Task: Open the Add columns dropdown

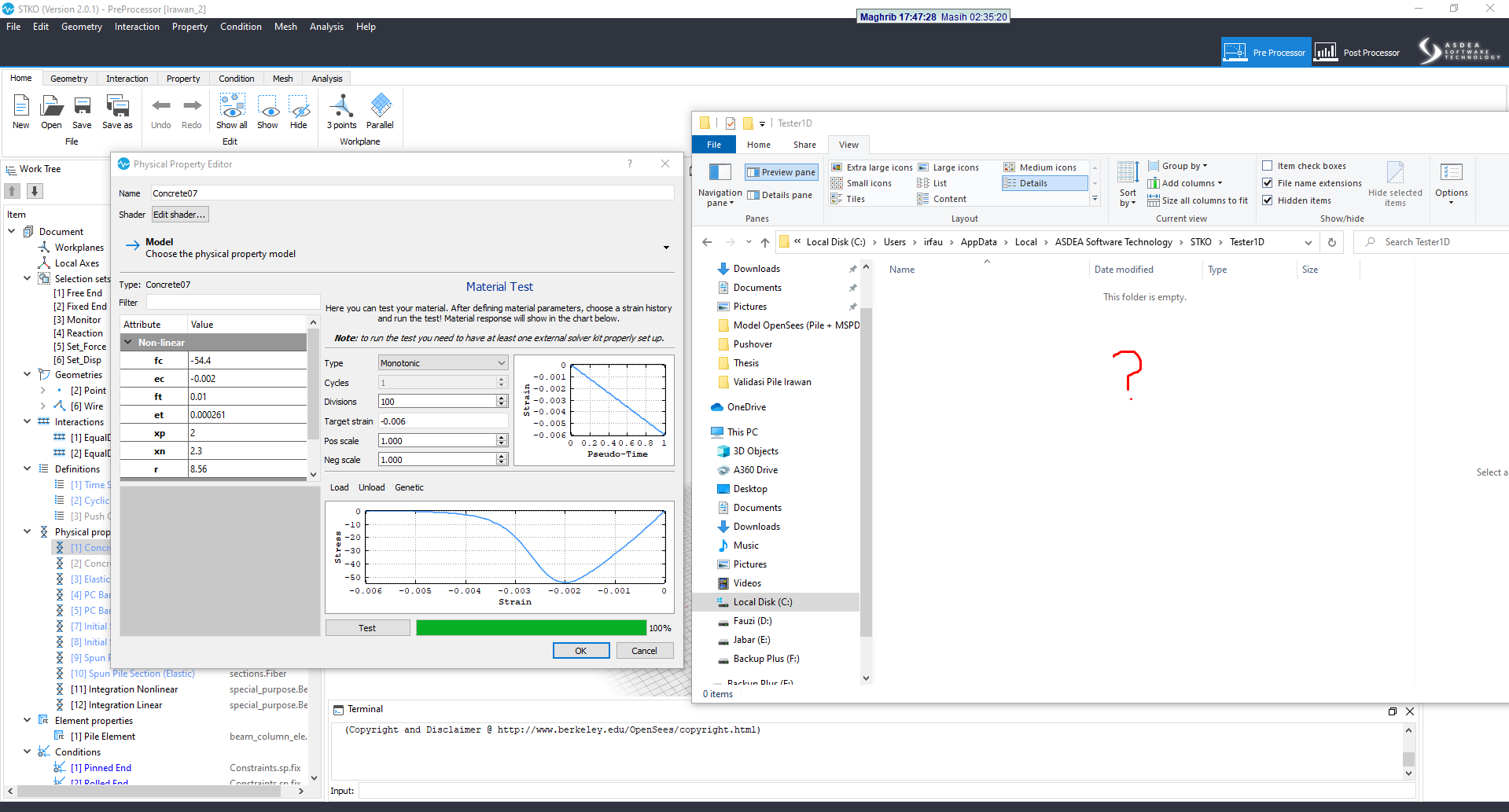Action: point(1185,183)
